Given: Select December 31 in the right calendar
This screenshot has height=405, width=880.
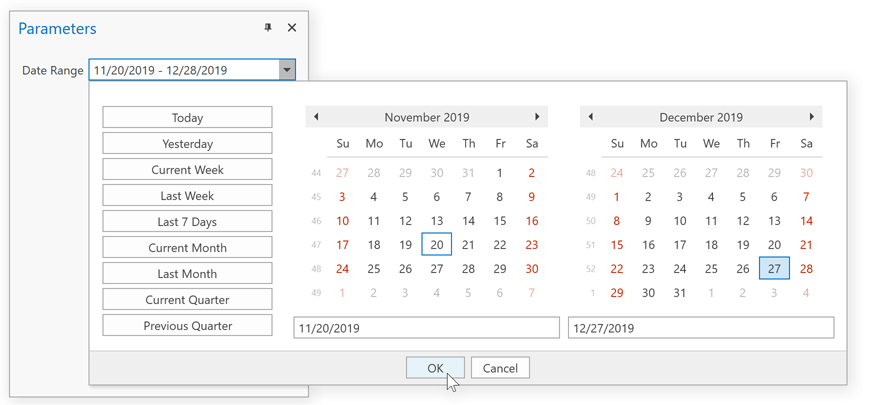Looking at the screenshot, I should click(680, 293).
